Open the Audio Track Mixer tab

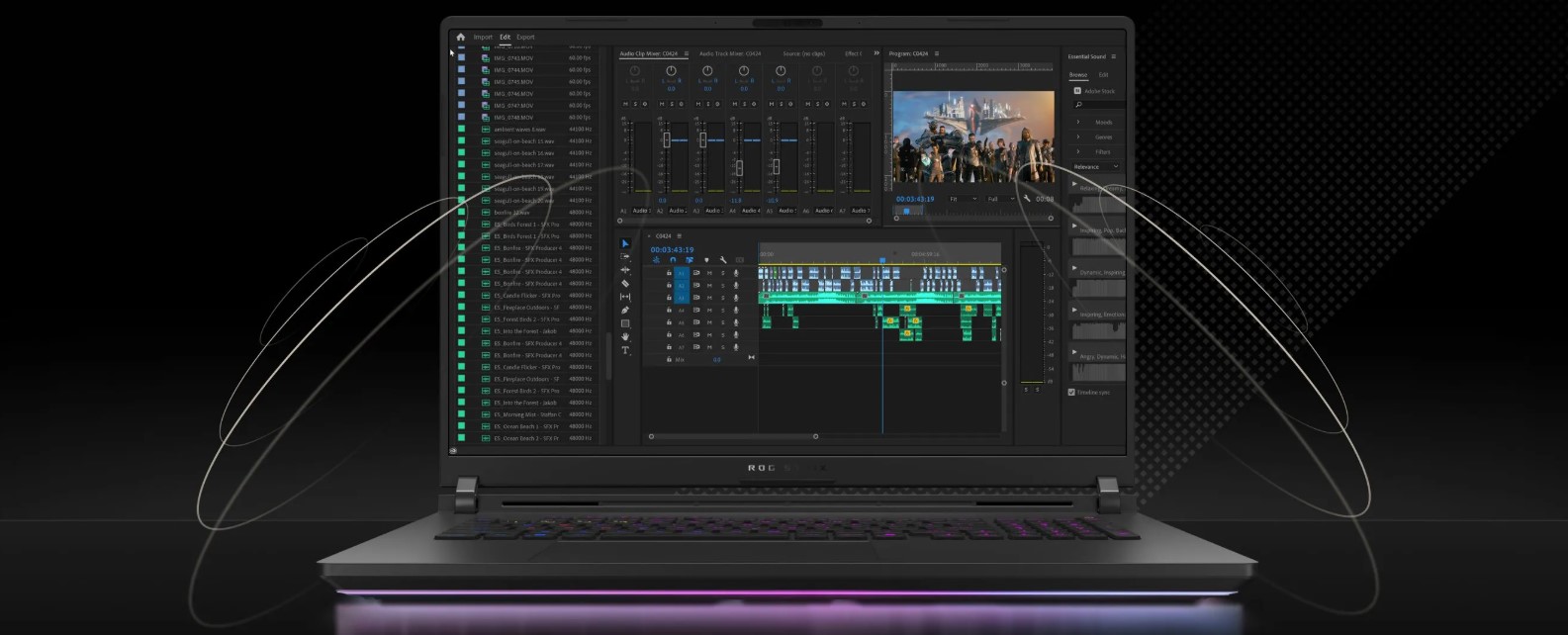pos(730,53)
